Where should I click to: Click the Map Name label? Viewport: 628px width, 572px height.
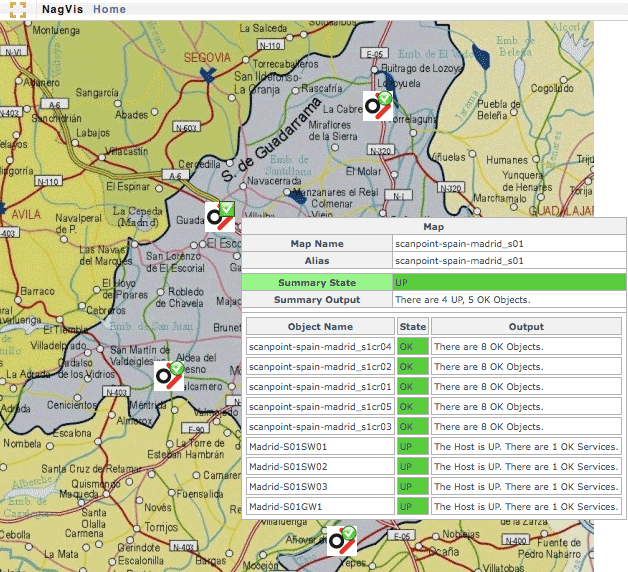(x=317, y=244)
